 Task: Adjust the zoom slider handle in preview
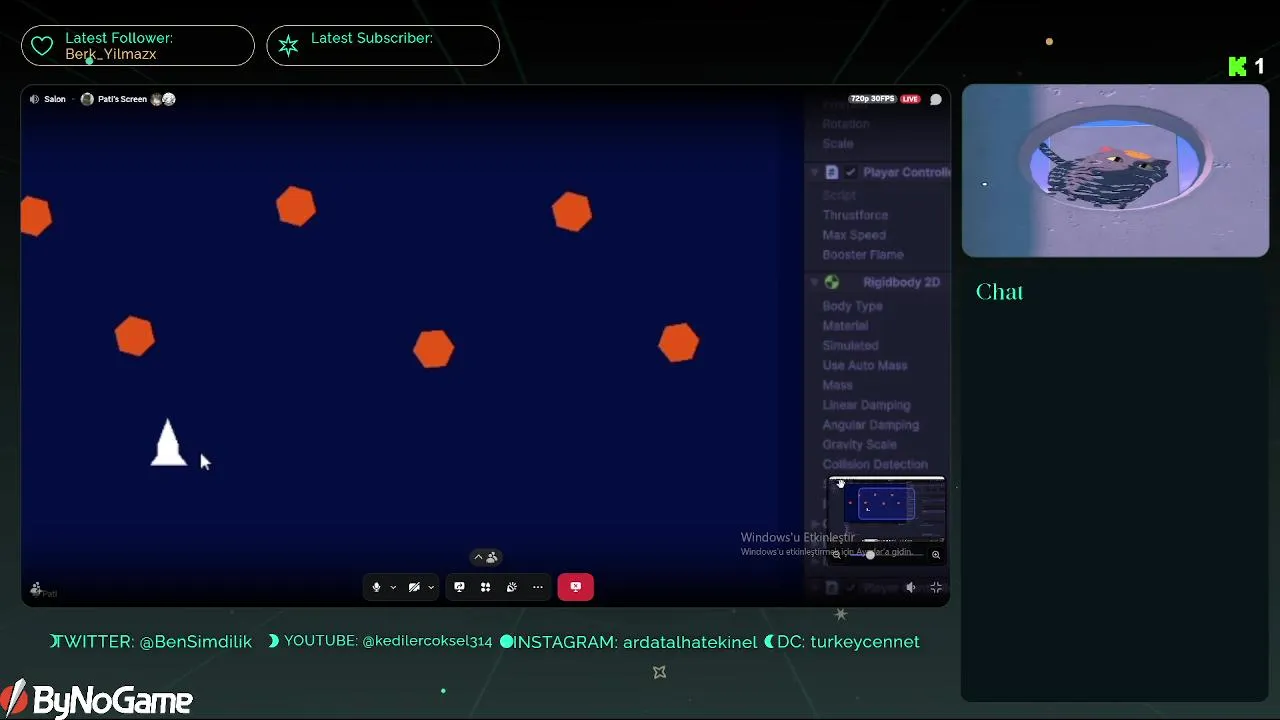(870, 555)
